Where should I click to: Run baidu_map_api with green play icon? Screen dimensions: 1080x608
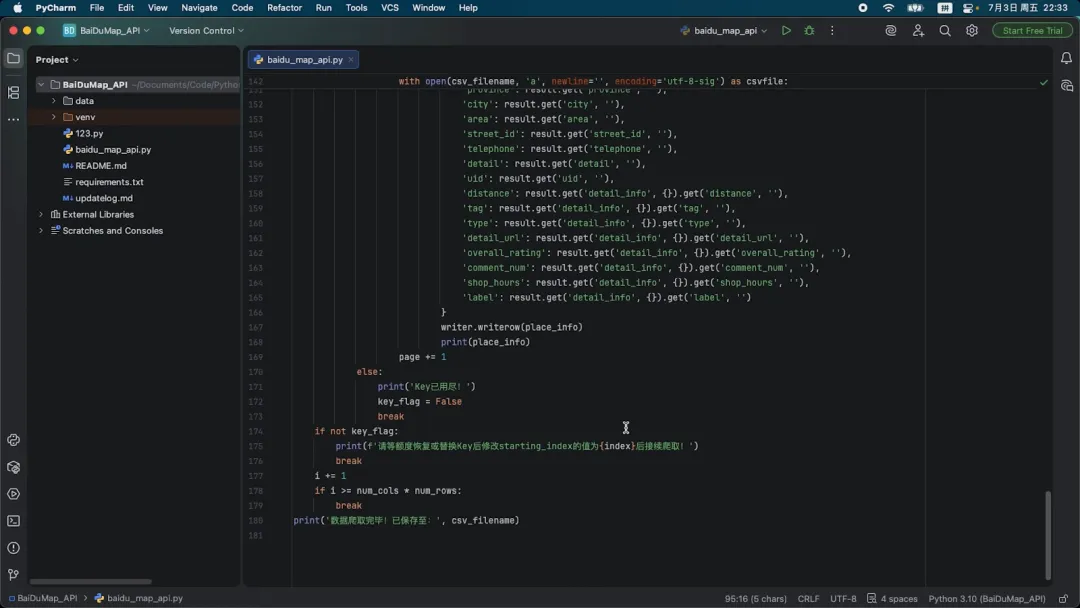(x=786, y=30)
